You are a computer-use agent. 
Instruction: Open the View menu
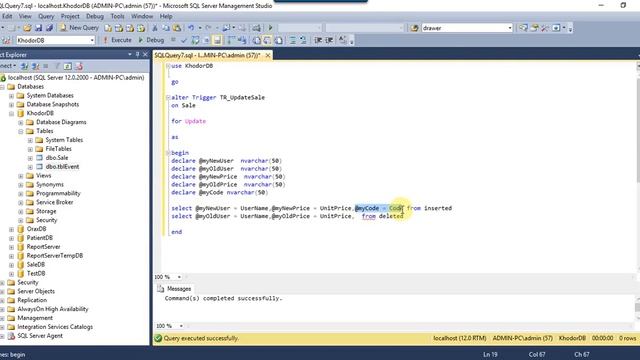point(25,16)
